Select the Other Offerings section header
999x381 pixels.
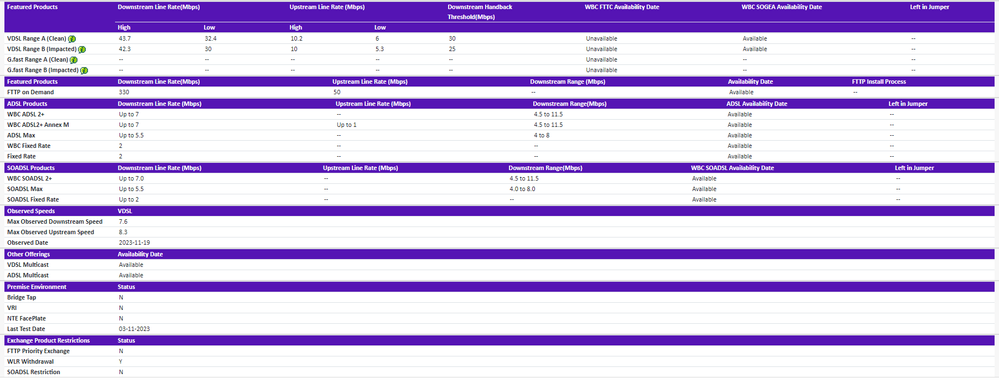29,254
